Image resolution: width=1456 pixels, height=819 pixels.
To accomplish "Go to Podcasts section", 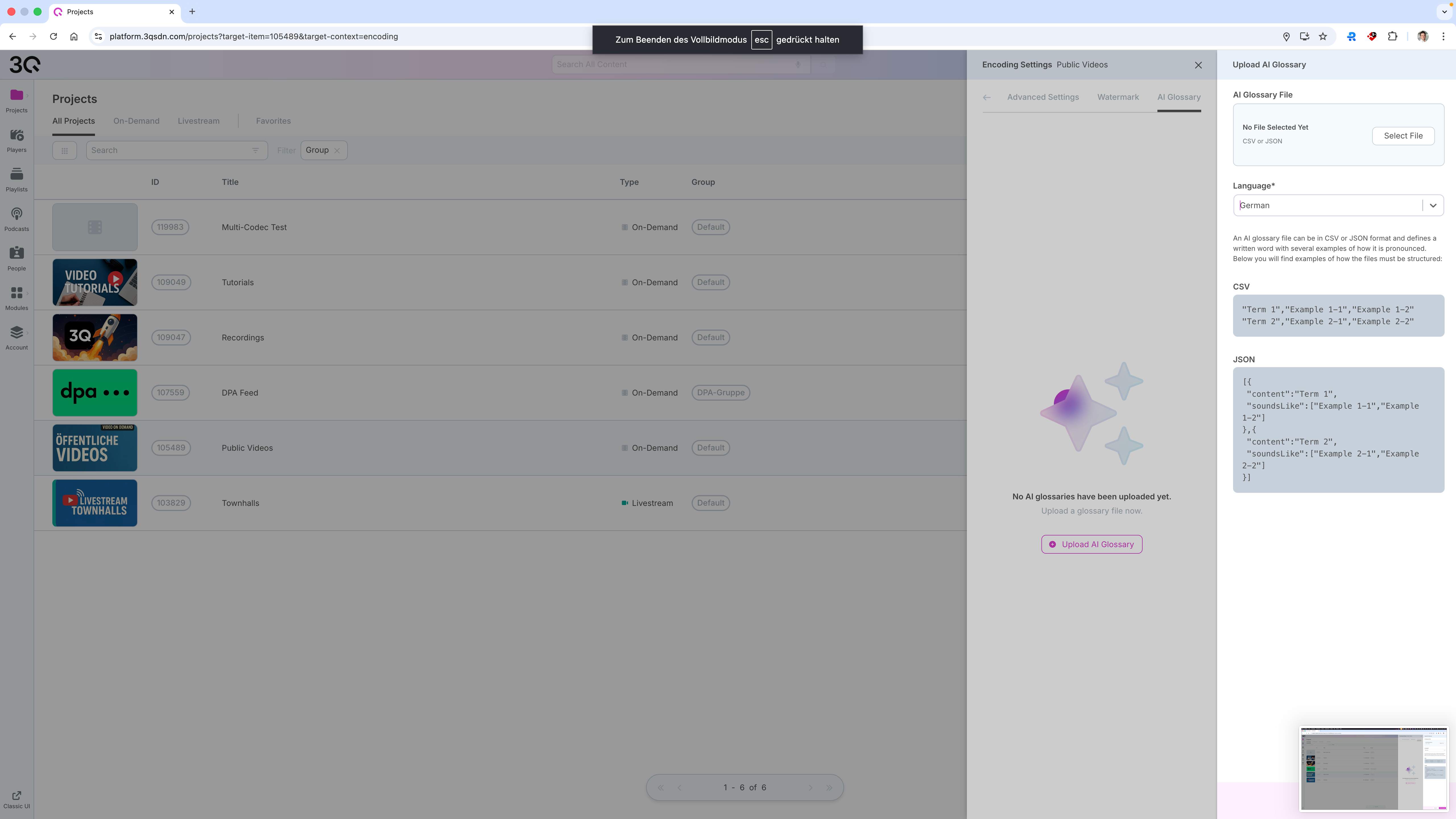I will click(x=16, y=219).
